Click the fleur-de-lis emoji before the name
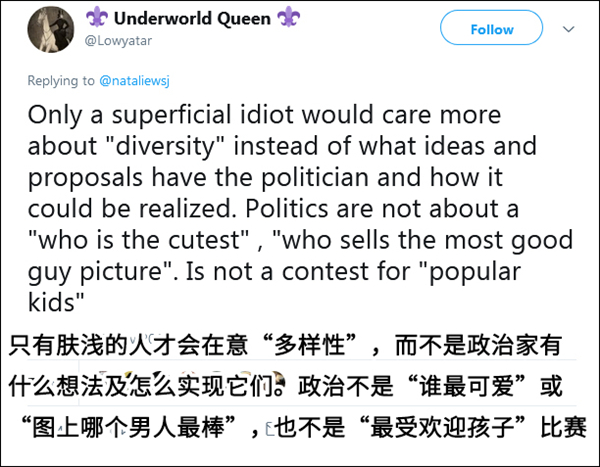 [96, 19]
